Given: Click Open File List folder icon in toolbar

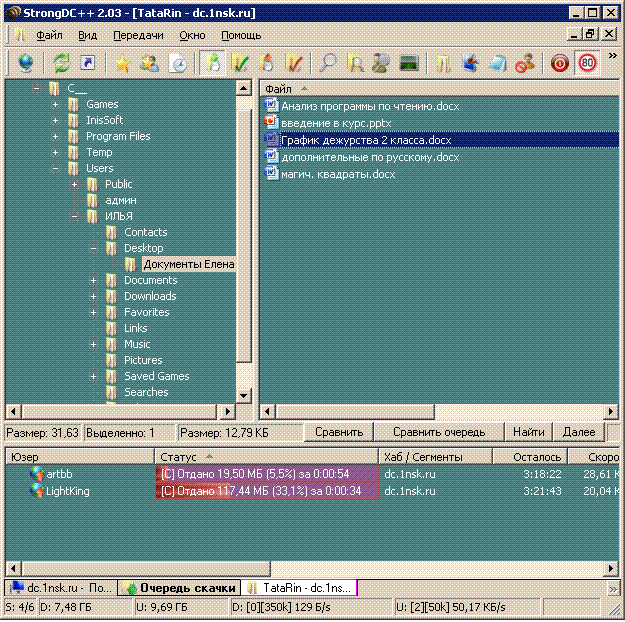Looking at the screenshot, I should pos(443,63).
